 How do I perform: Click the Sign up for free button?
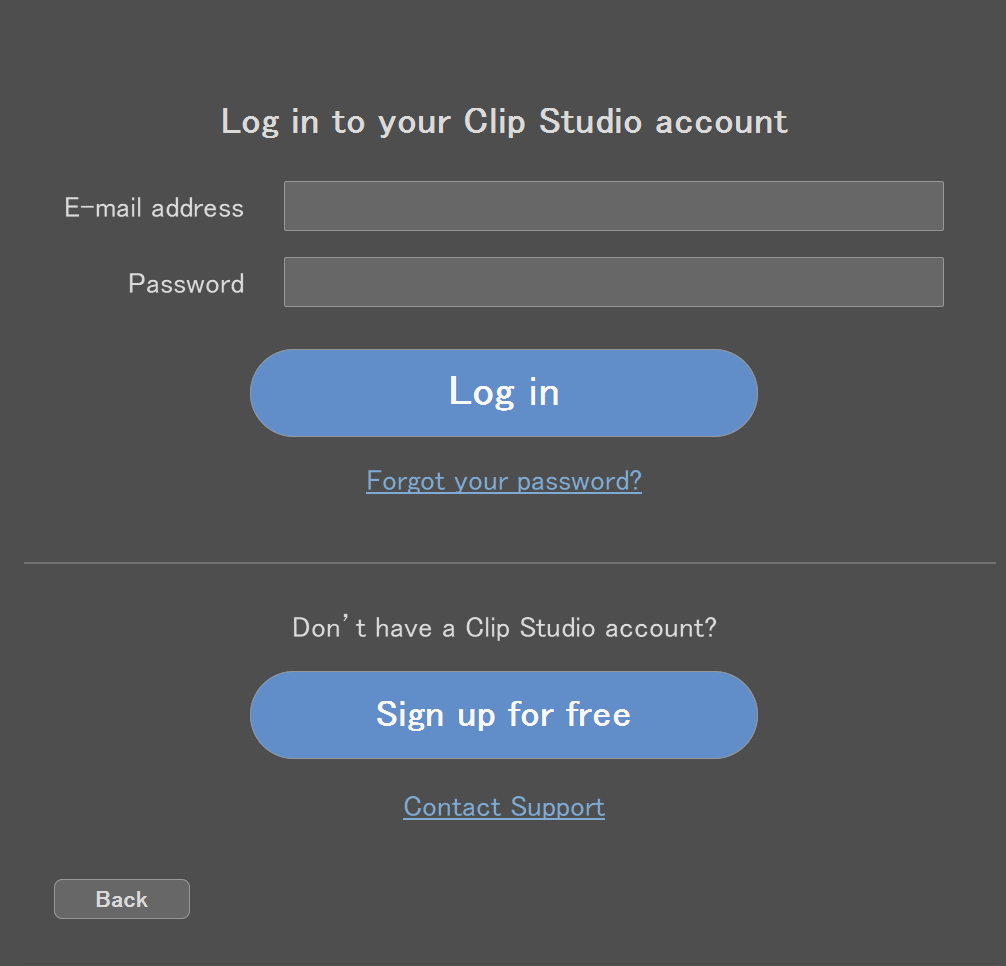tap(503, 715)
